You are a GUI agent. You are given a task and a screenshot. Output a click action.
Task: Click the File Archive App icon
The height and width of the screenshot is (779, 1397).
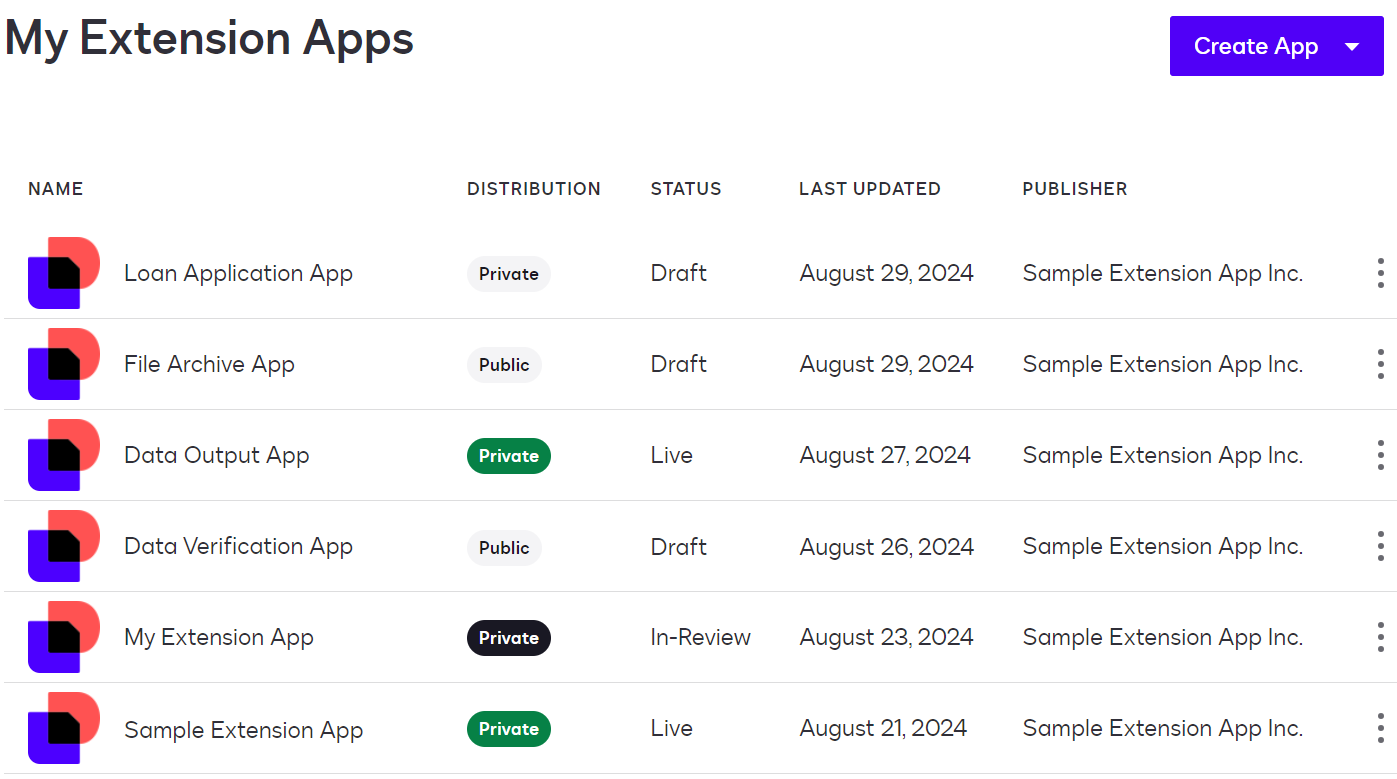coord(63,363)
